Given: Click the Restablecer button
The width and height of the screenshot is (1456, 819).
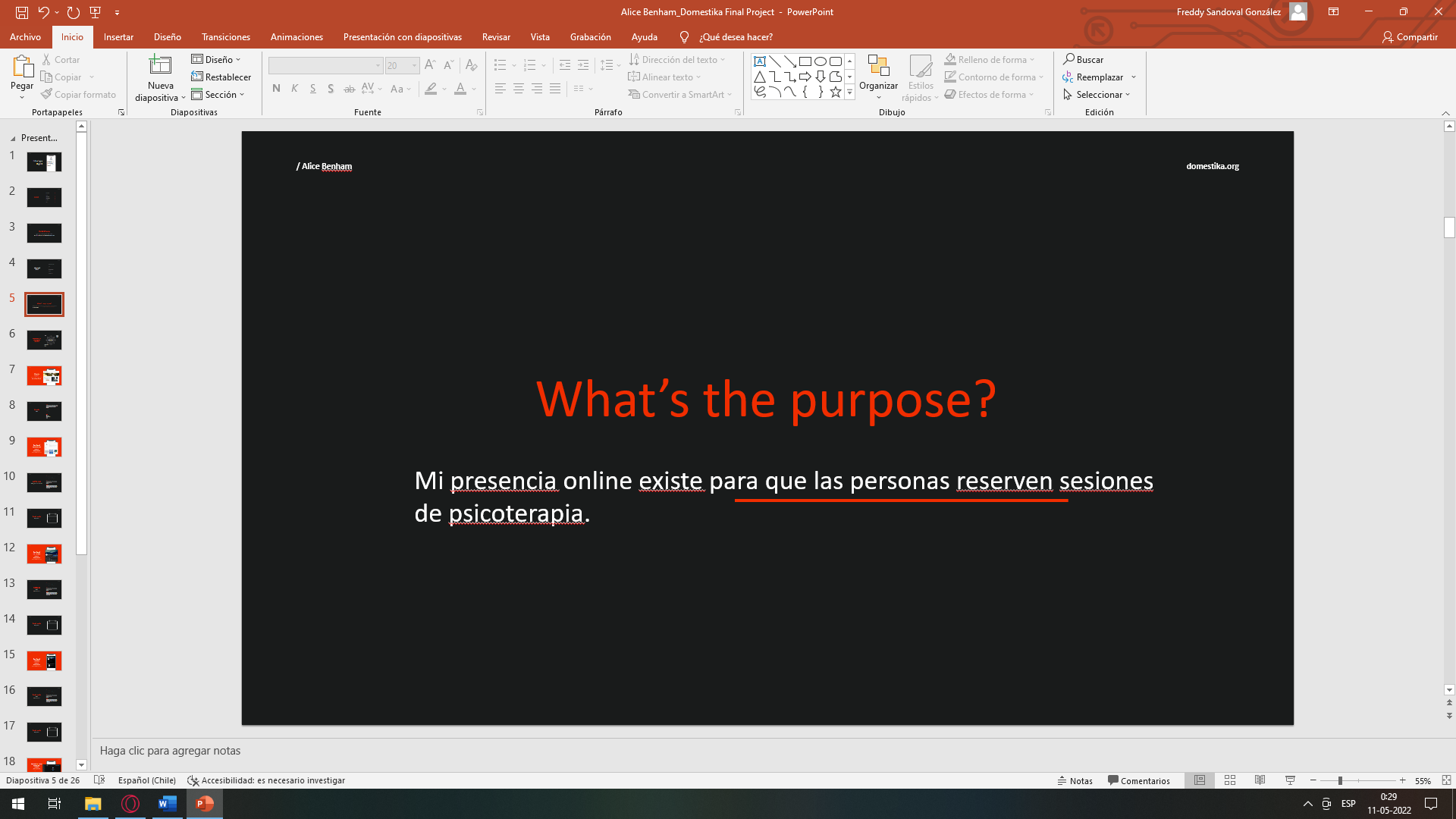Looking at the screenshot, I should (221, 77).
